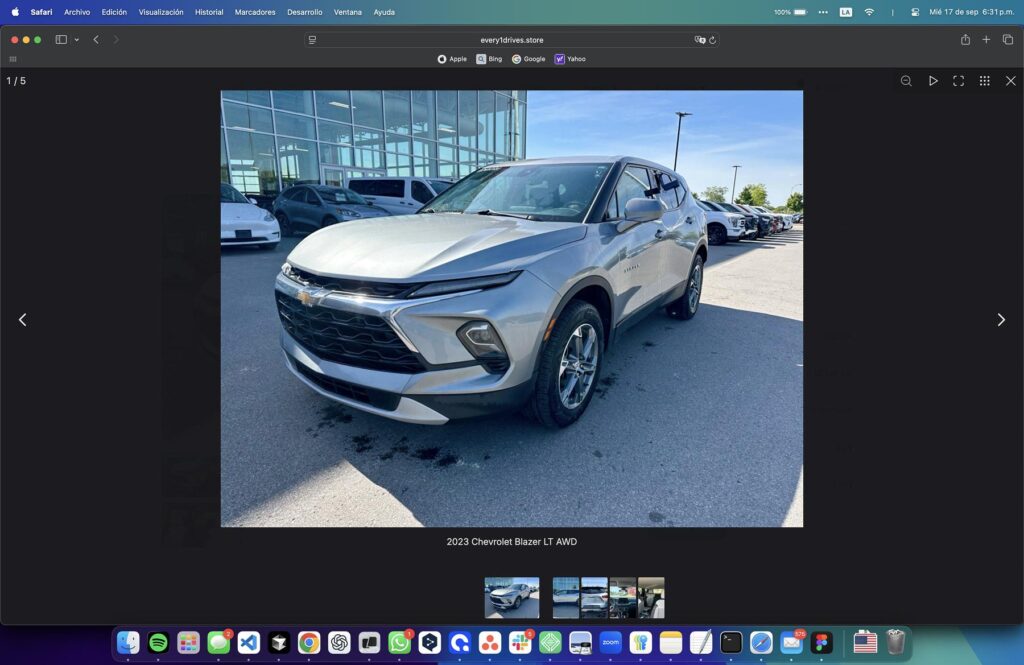Select the rear view thumbnail
The image size is (1024, 665).
pyautogui.click(x=594, y=597)
